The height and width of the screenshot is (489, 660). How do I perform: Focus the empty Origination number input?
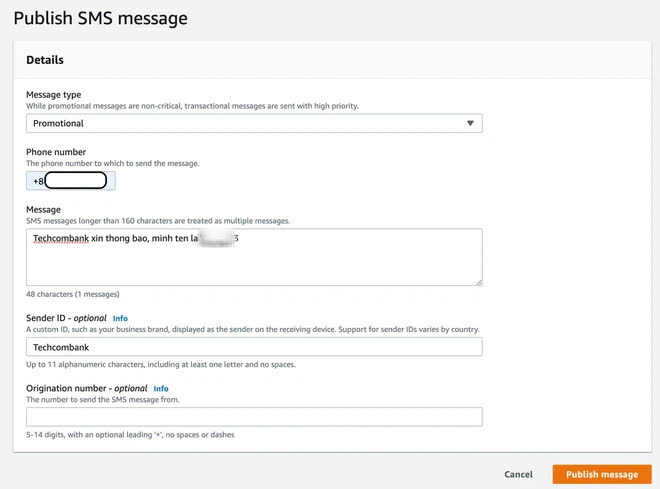254,417
